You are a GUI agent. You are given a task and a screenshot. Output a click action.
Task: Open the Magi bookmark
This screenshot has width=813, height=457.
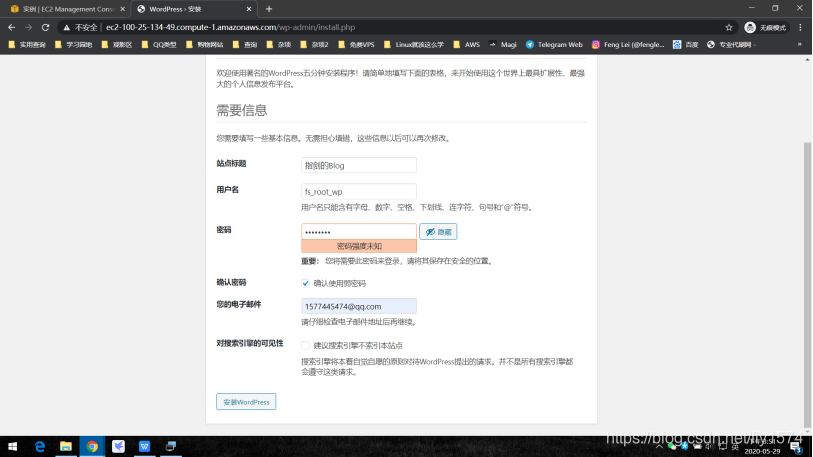(x=503, y=45)
